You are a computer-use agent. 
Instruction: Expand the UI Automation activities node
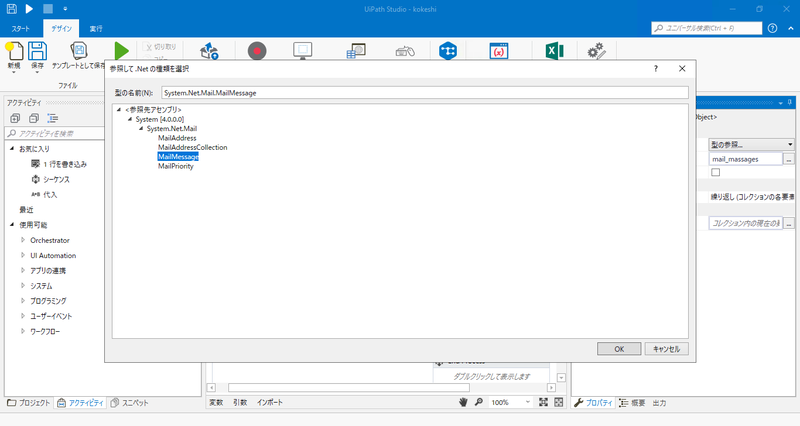(23, 255)
